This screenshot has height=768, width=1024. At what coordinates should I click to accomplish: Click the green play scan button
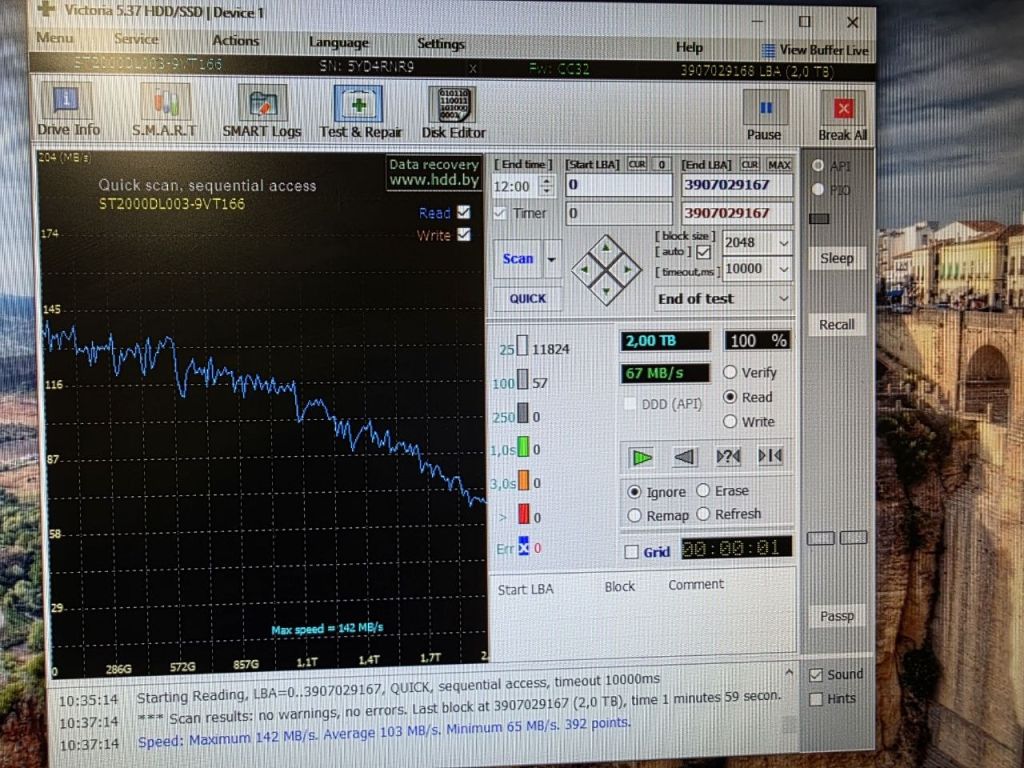coord(642,457)
